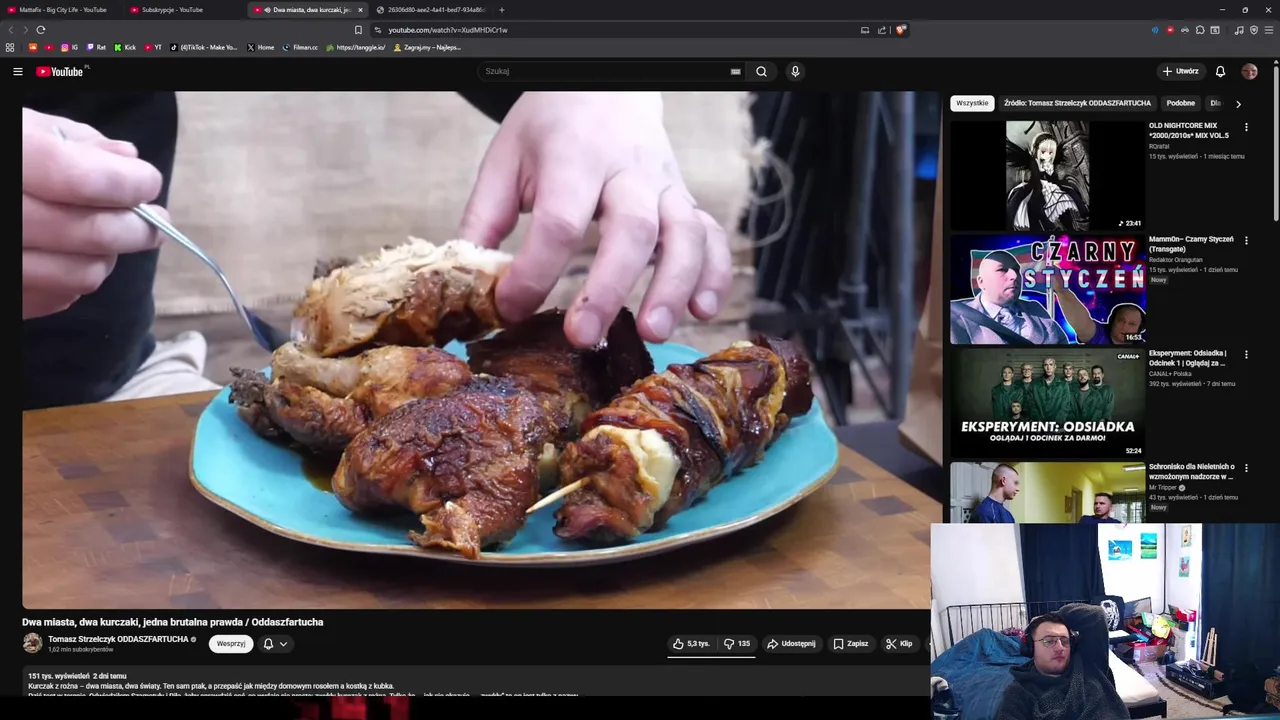
Task: Open the Czarny Styczeń video thumbnail
Action: [1047, 289]
